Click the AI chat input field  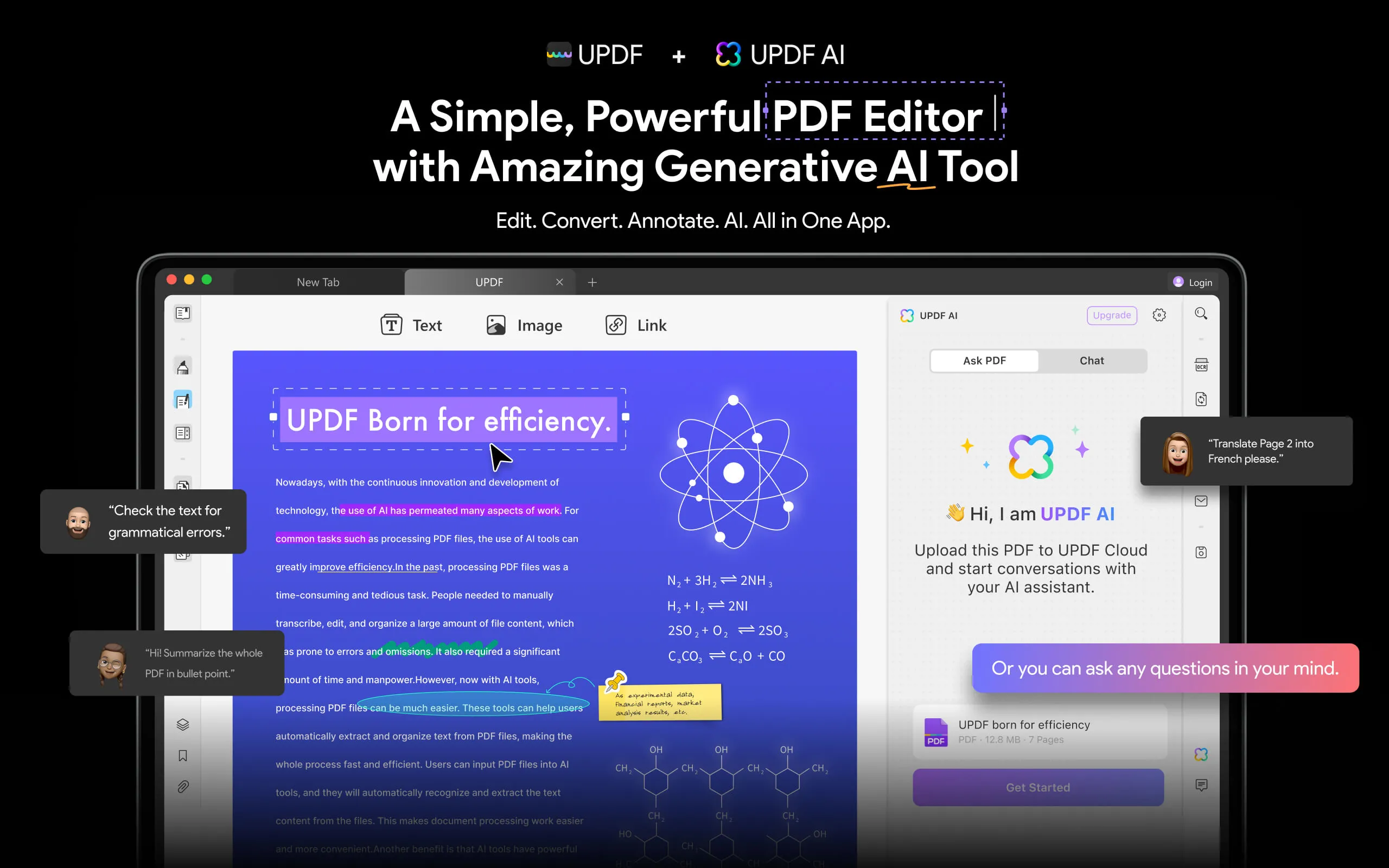[1165, 668]
